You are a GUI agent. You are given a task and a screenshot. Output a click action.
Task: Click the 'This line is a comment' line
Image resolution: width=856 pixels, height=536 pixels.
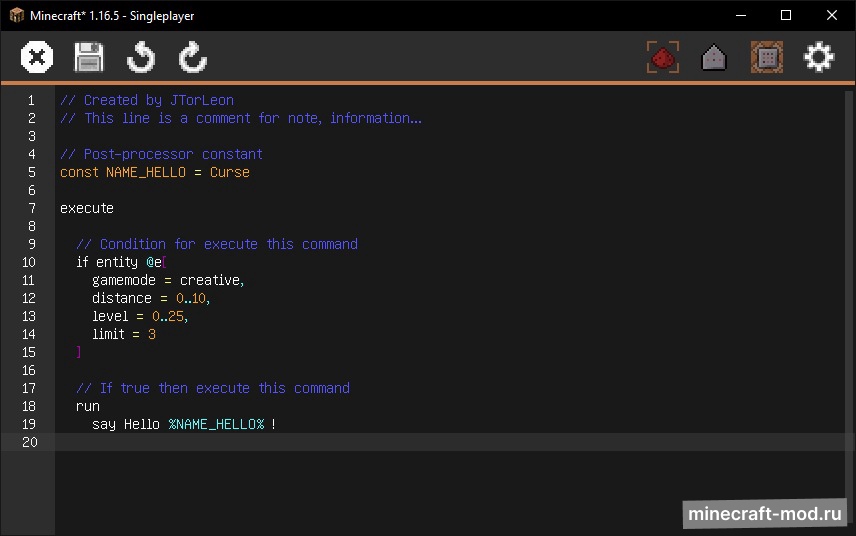pos(241,118)
